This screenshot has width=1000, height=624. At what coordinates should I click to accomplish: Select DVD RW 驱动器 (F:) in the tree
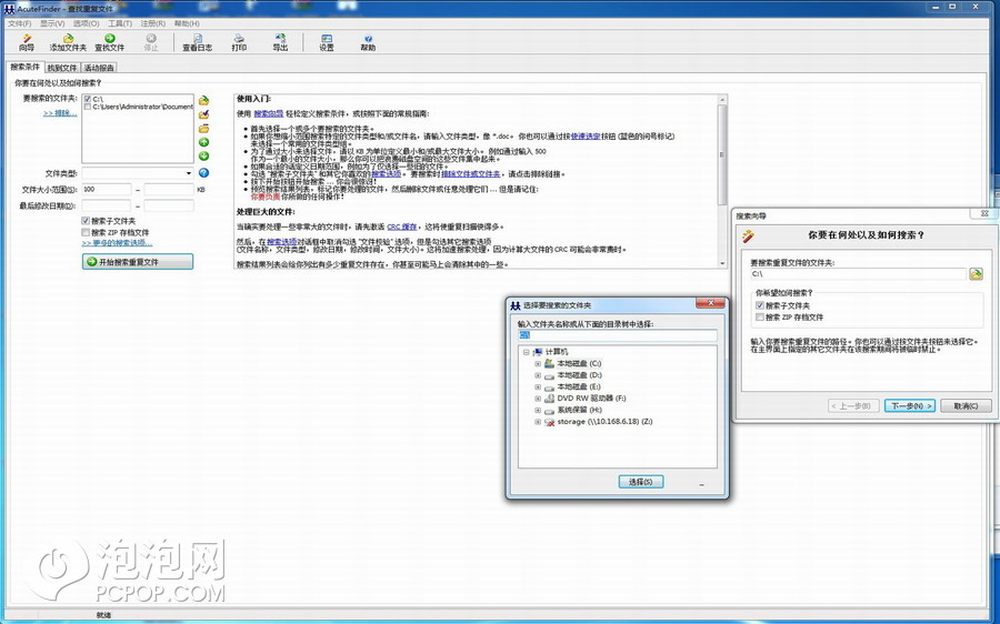[x=591, y=398]
